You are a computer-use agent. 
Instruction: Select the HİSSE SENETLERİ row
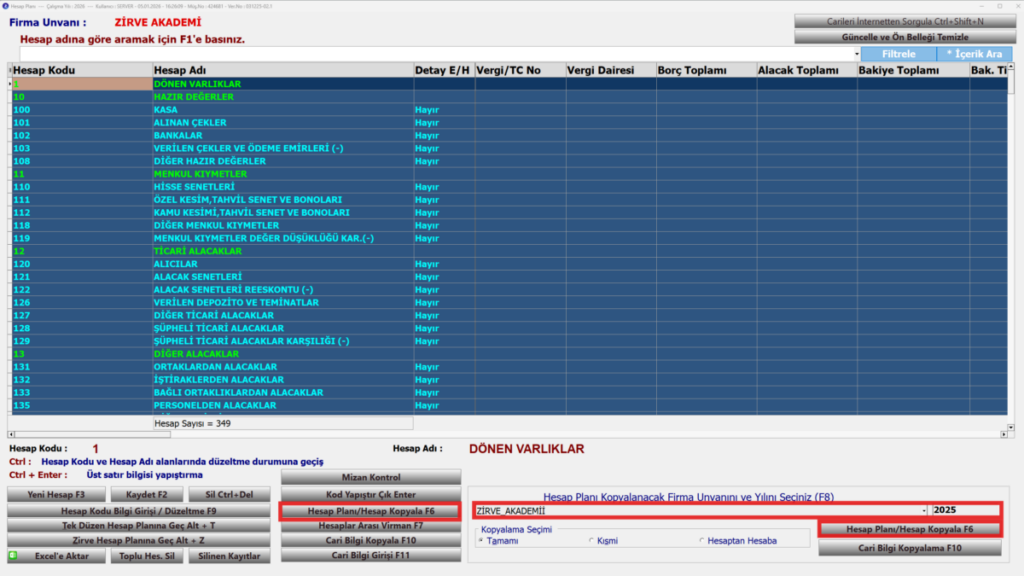pyautogui.click(x=509, y=187)
